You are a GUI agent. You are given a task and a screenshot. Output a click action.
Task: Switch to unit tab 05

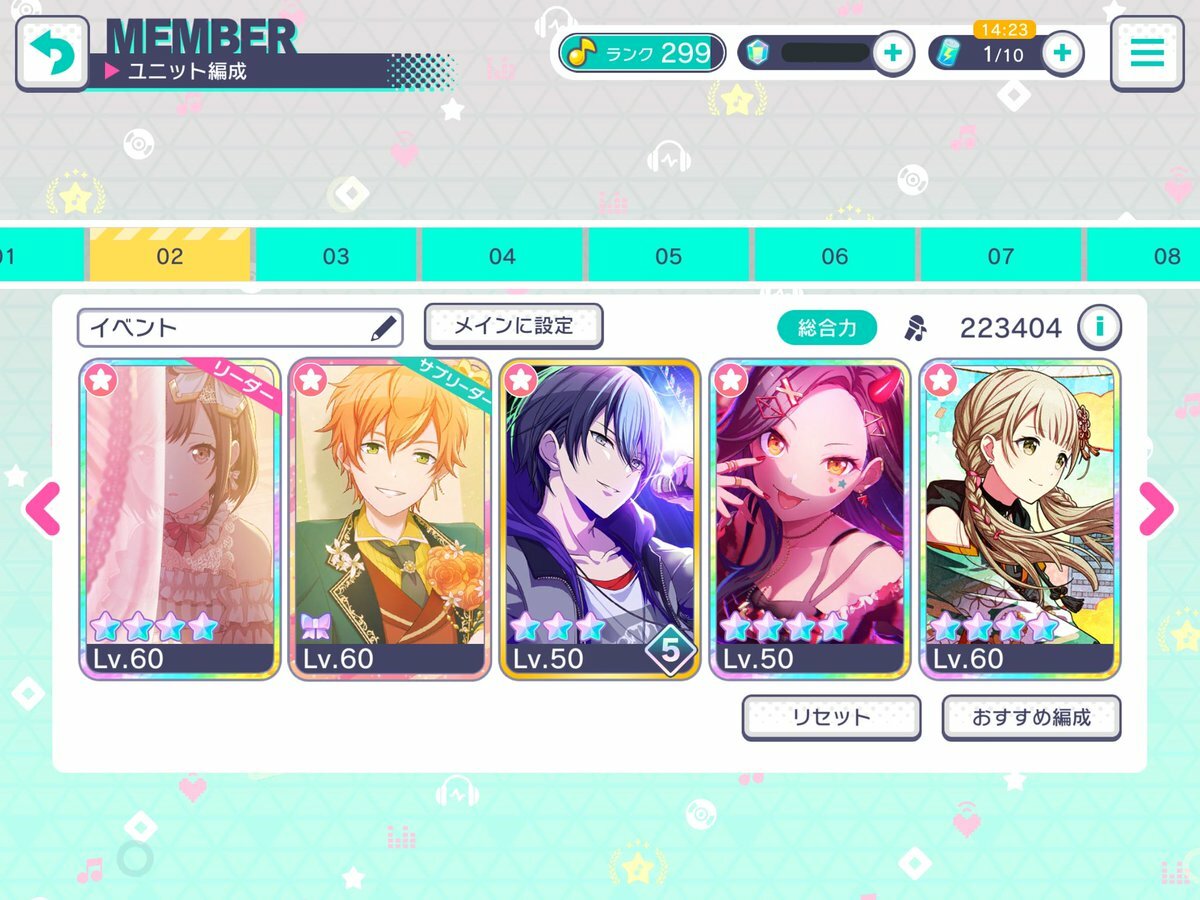(x=668, y=255)
